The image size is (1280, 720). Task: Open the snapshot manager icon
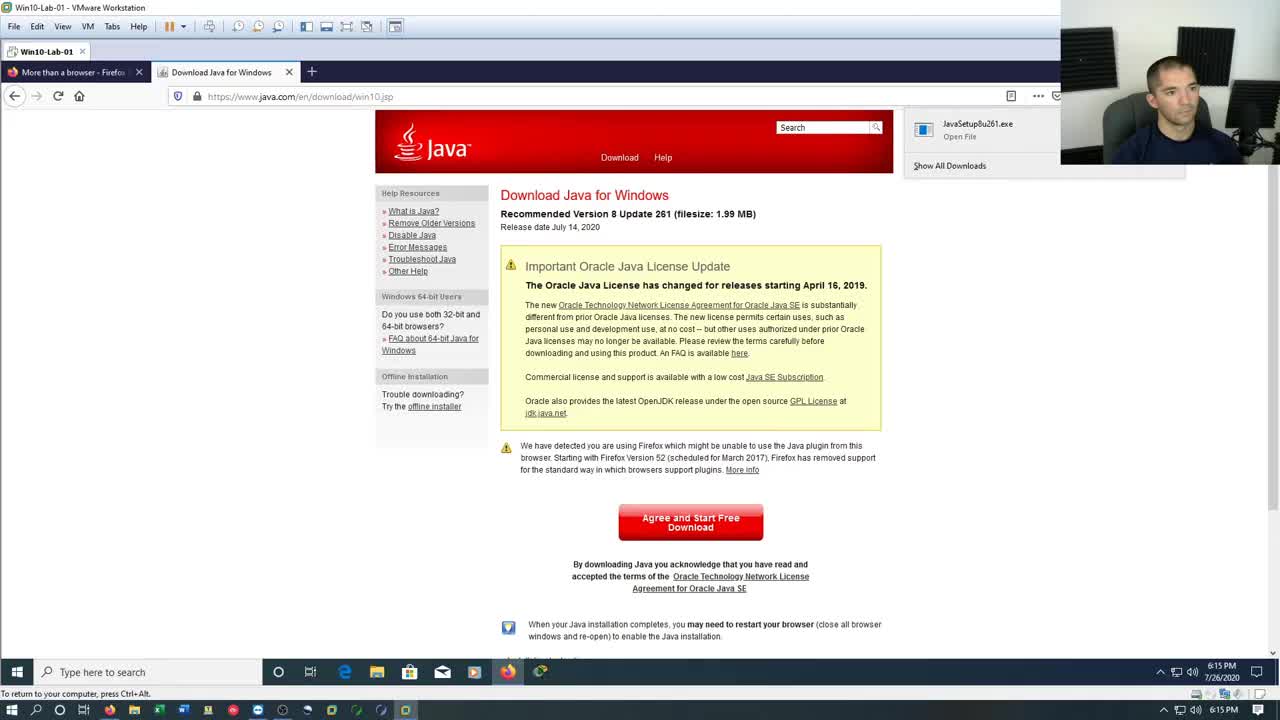[x=278, y=26]
